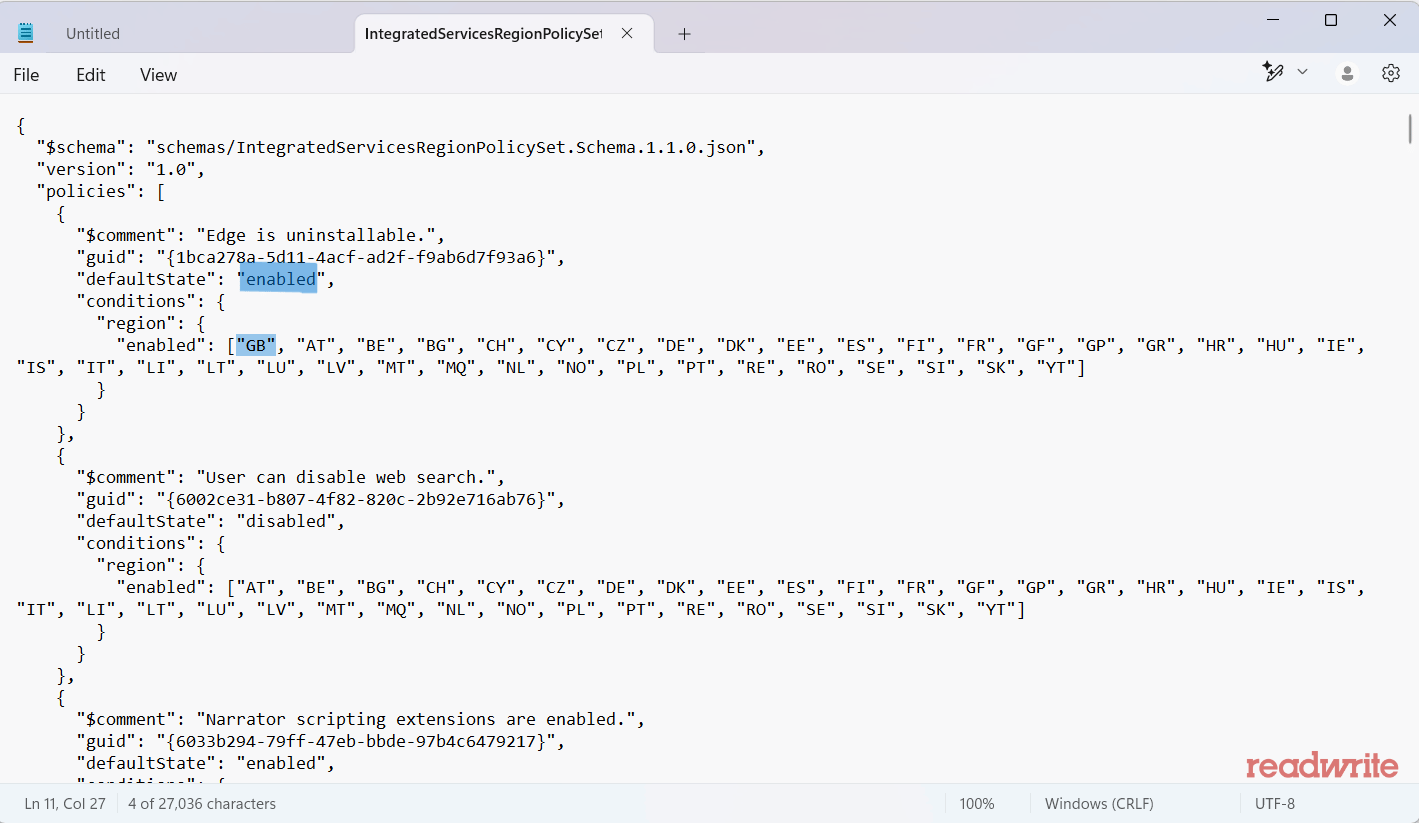Click the guid {6002ce31-b807-4f82-820c-2b92e716ab76}
This screenshot has height=823, width=1419.
(355, 499)
